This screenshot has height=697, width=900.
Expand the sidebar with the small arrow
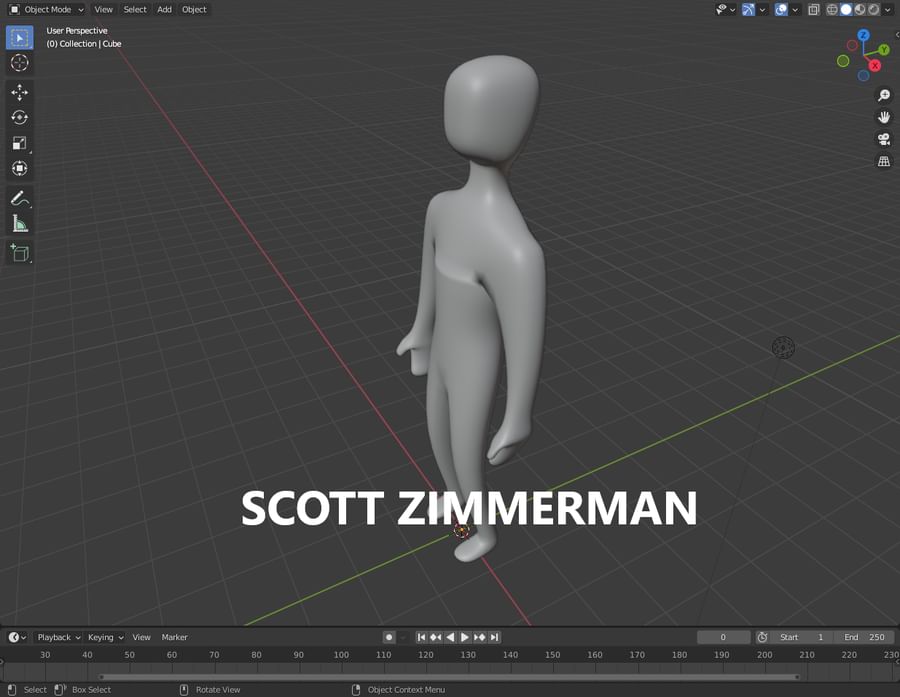(897, 34)
